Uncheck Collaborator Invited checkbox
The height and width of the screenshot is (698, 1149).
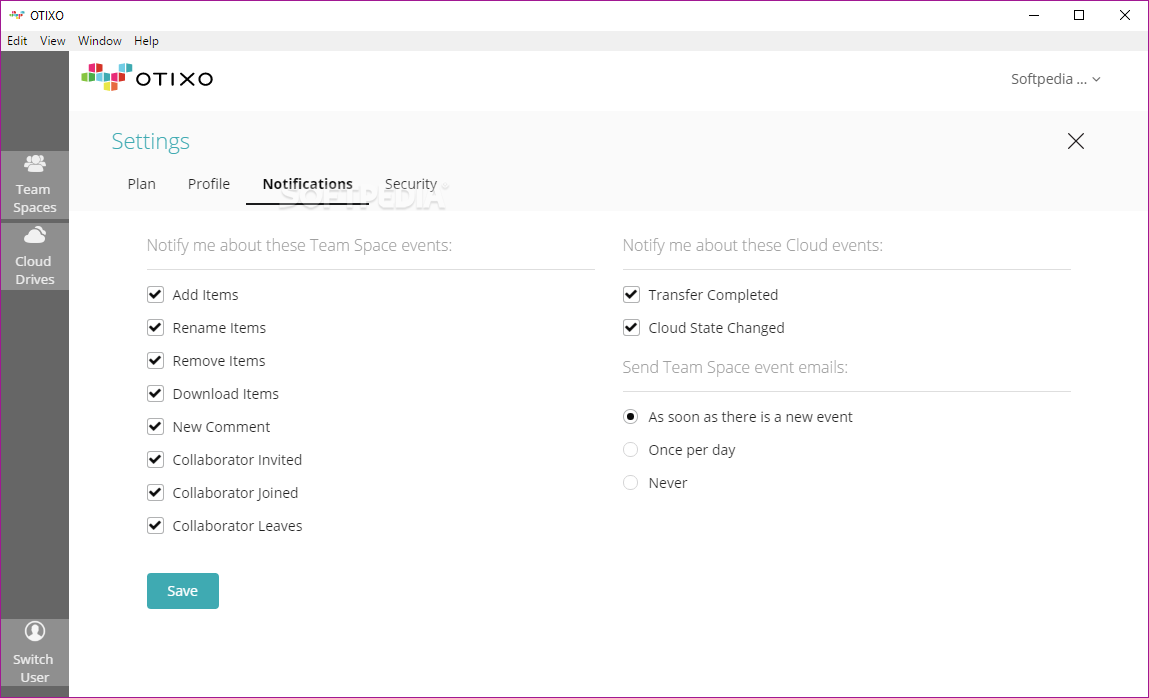[x=155, y=459]
